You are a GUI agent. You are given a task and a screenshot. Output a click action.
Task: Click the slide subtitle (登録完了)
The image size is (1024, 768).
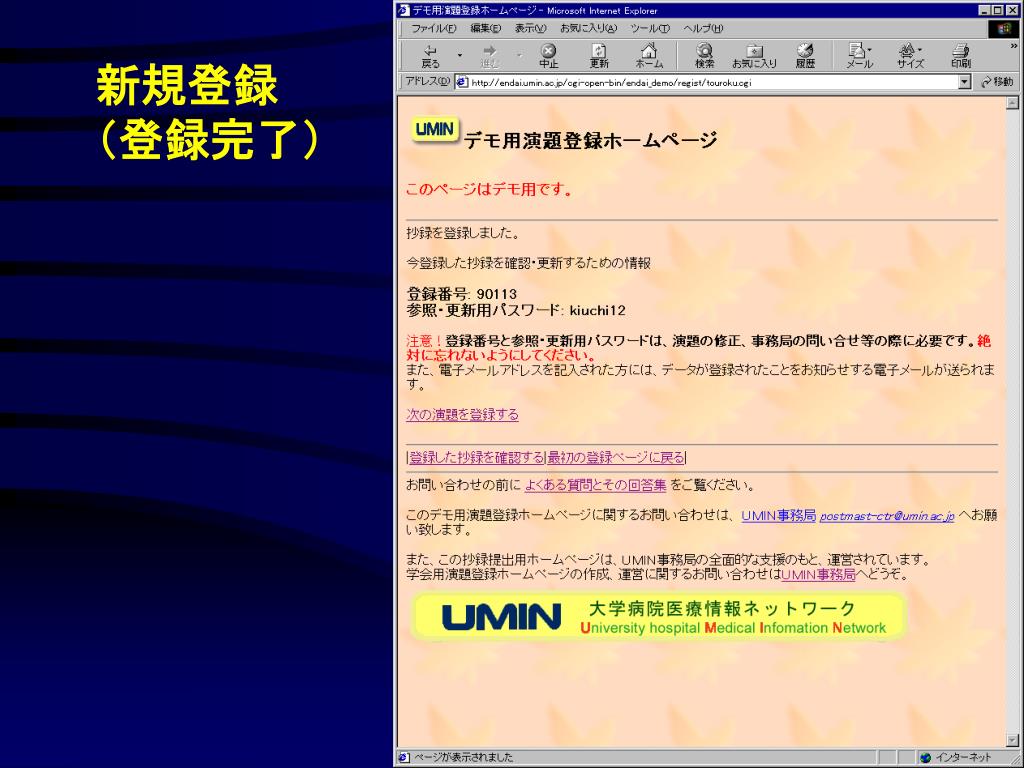click(x=208, y=140)
